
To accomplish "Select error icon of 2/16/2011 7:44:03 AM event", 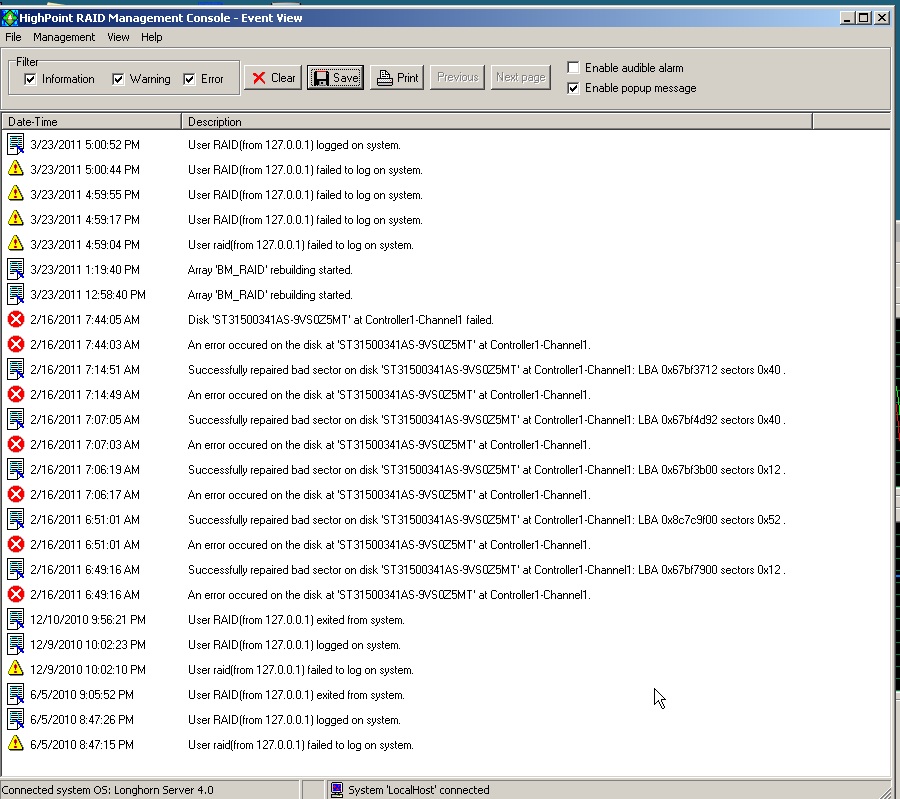I will click(x=15, y=344).
